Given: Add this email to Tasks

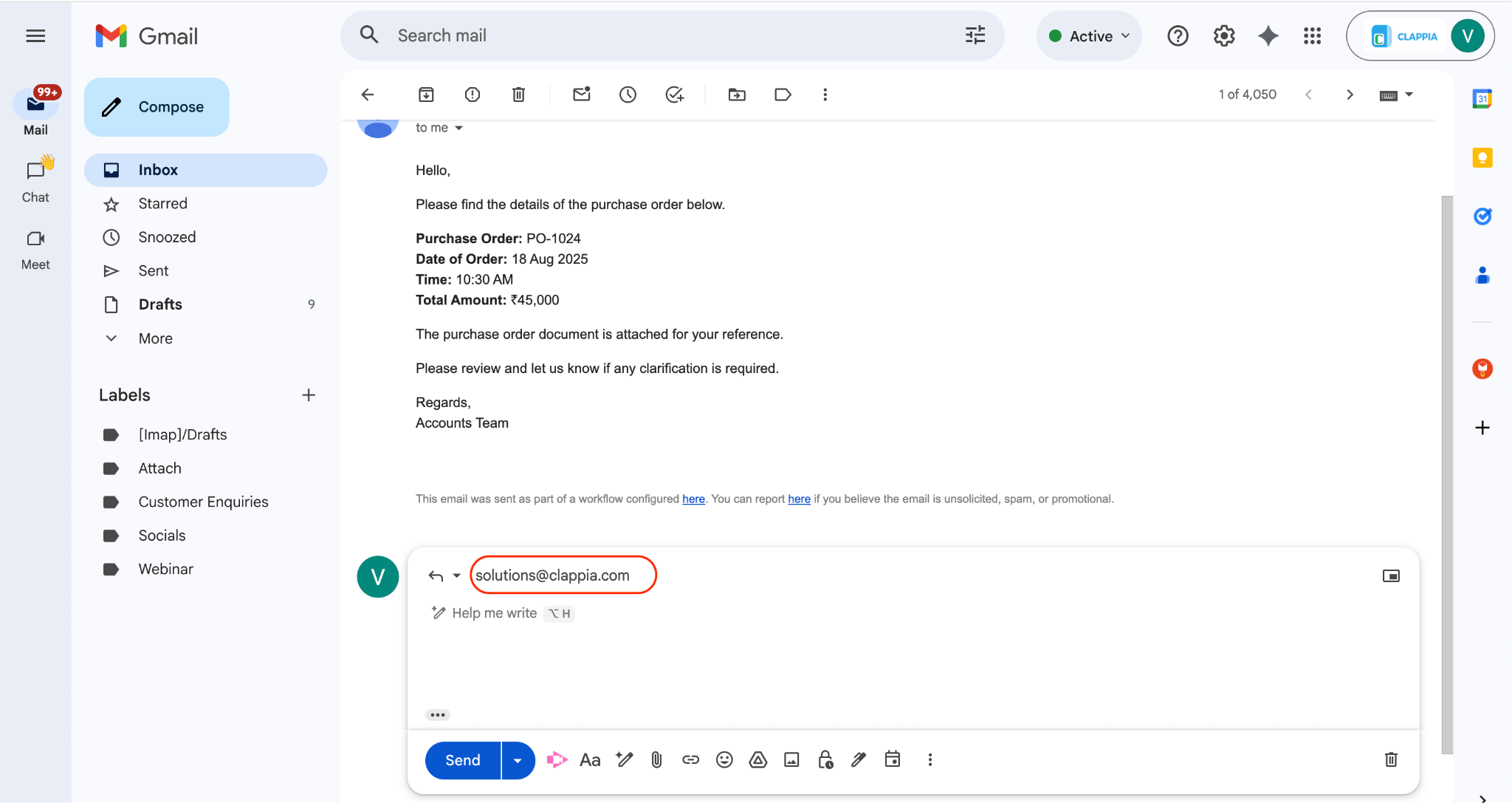Looking at the screenshot, I should pos(674,94).
